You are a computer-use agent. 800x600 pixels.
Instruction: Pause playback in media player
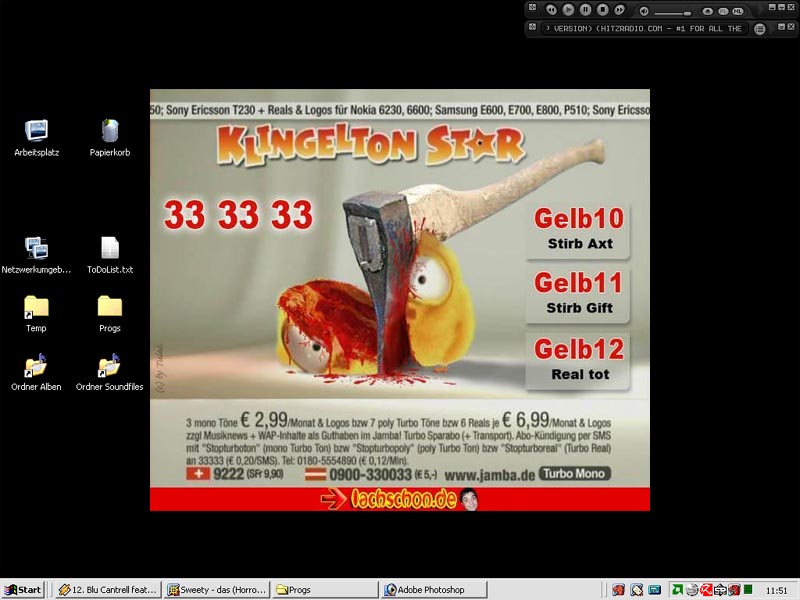click(585, 10)
